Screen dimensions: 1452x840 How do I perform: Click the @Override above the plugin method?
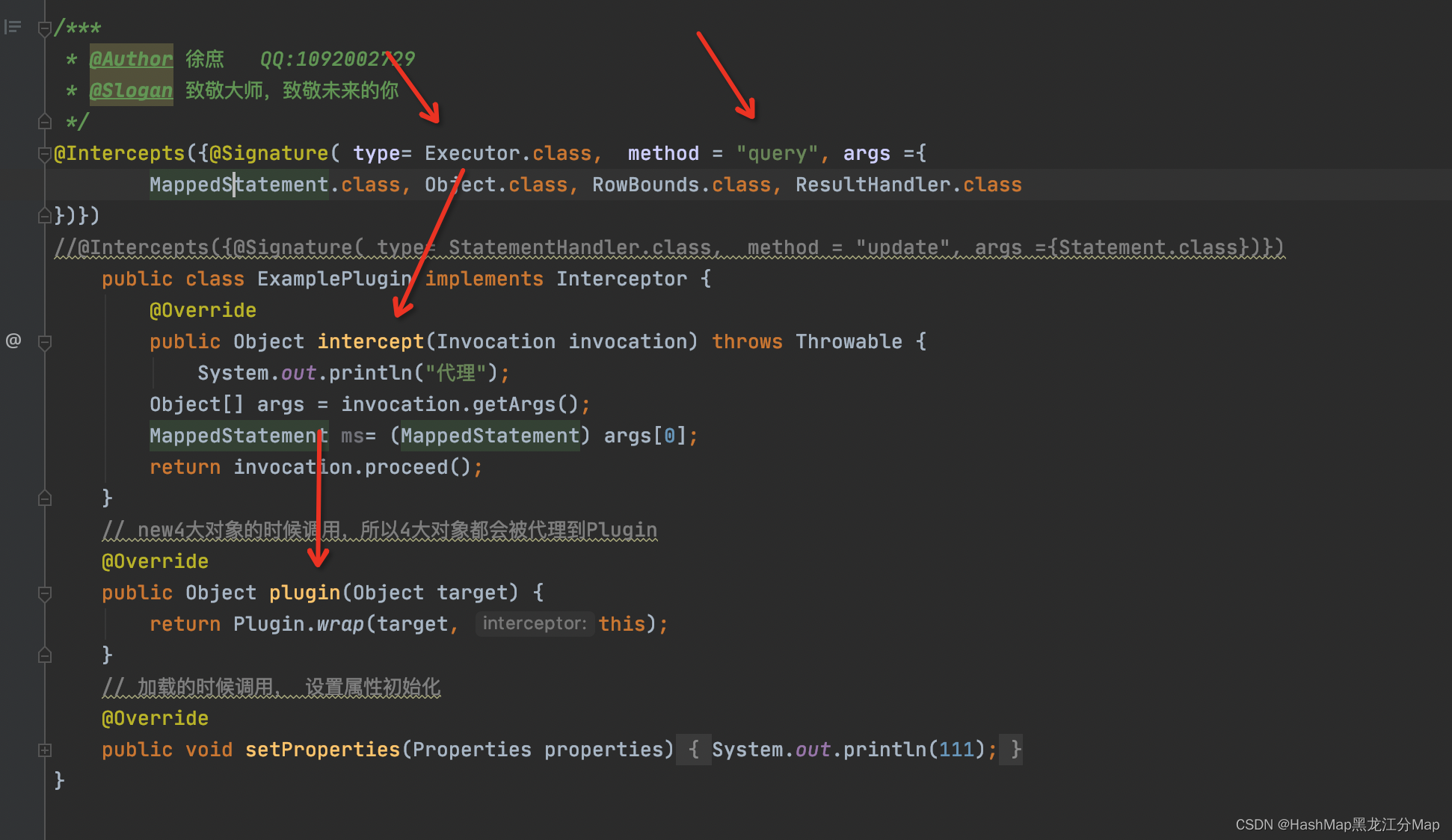click(x=155, y=561)
